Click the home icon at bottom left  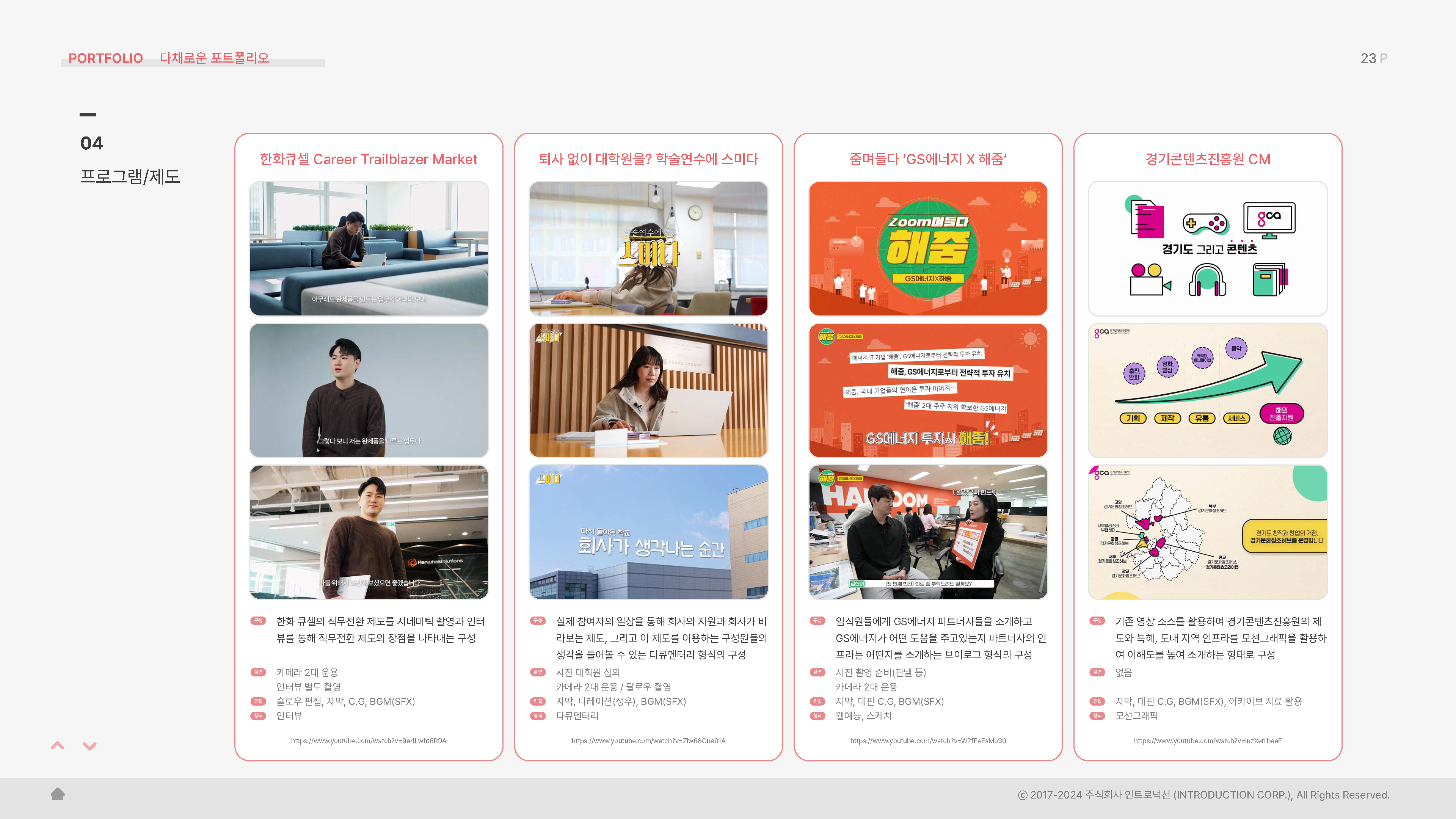[58, 794]
